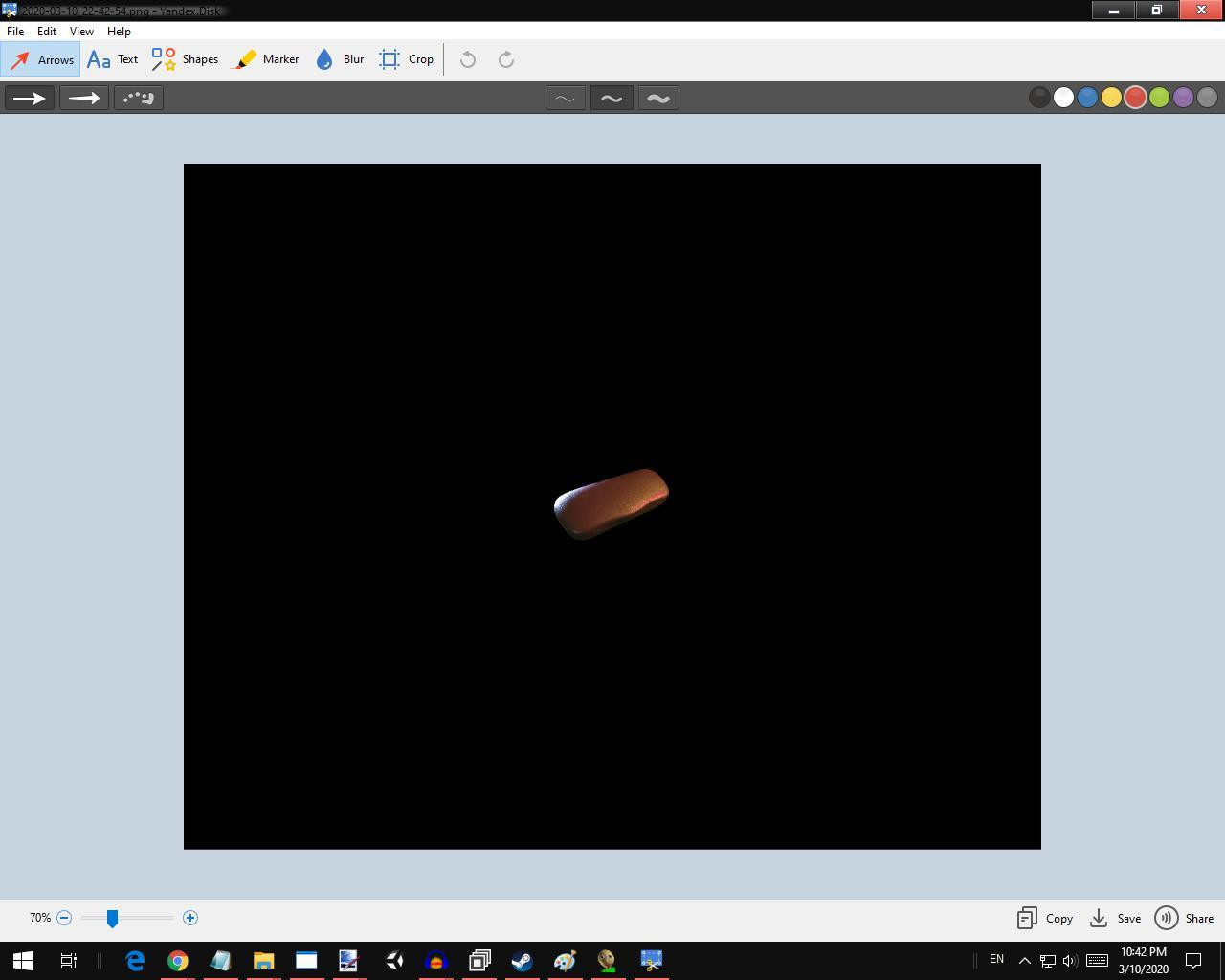This screenshot has height=980, width=1225.
Task: Click the zoom slider handle
Action: 112,918
